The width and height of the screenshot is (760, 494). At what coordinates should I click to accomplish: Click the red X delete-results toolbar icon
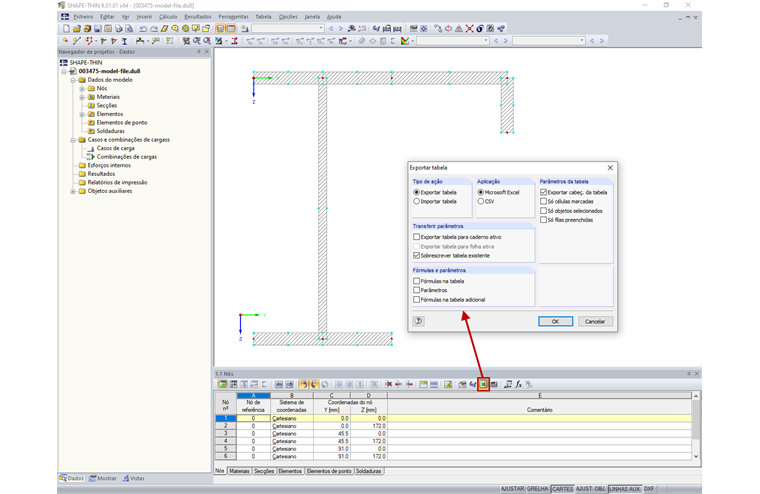click(469, 29)
